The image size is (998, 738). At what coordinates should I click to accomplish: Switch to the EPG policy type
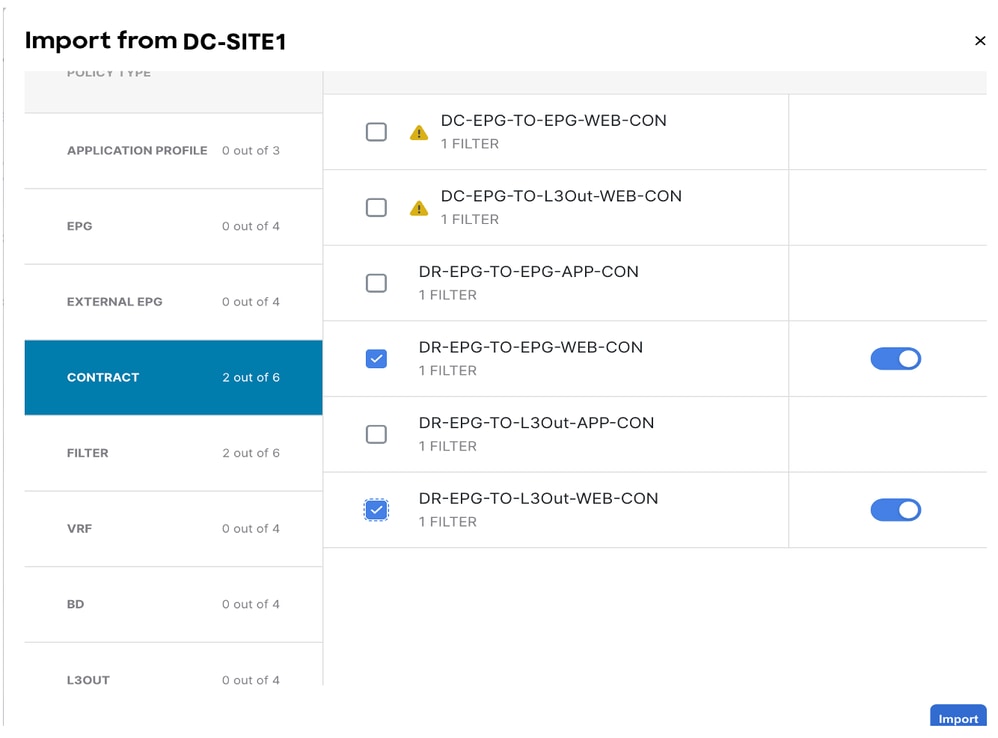173,226
